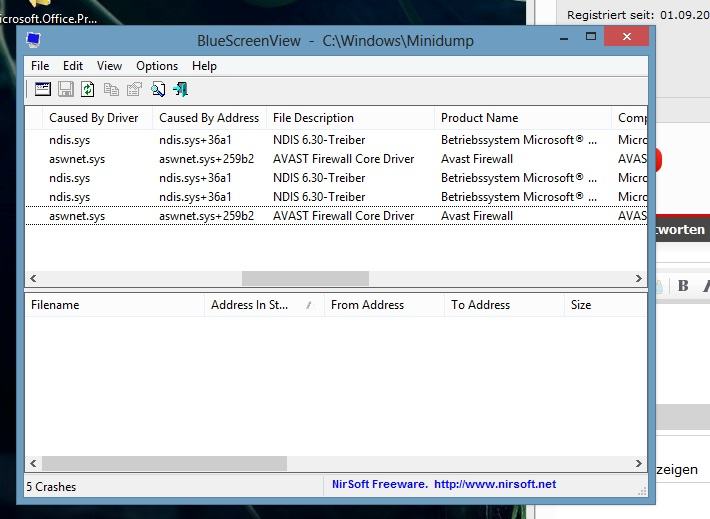710x519 pixels.
Task: Click the upper pane scroll right arrow
Action: [x=638, y=279]
